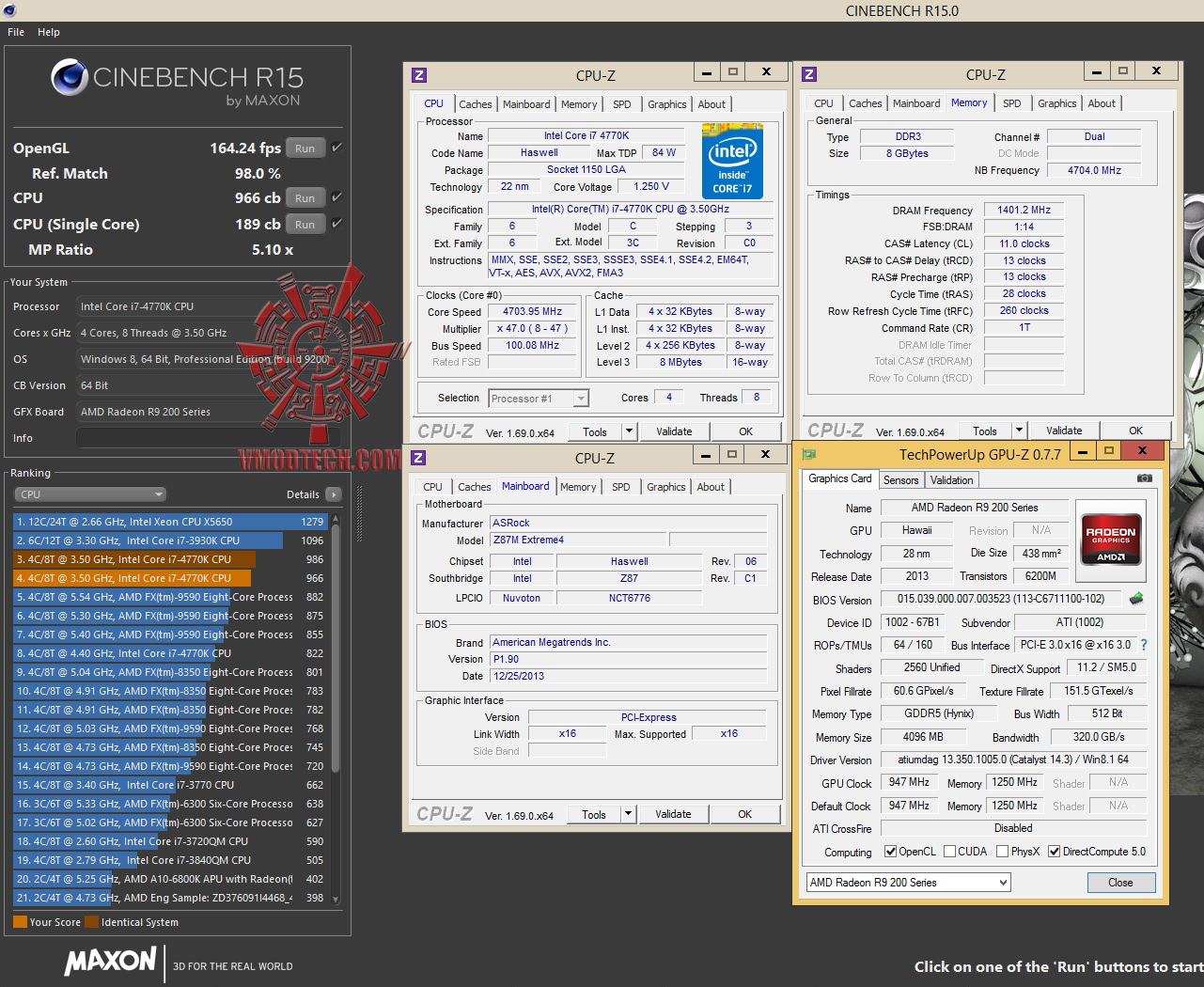1204x987 pixels.
Task: Open the Caches tab in the CPU-Z CPU-tab window
Action: pos(476,104)
